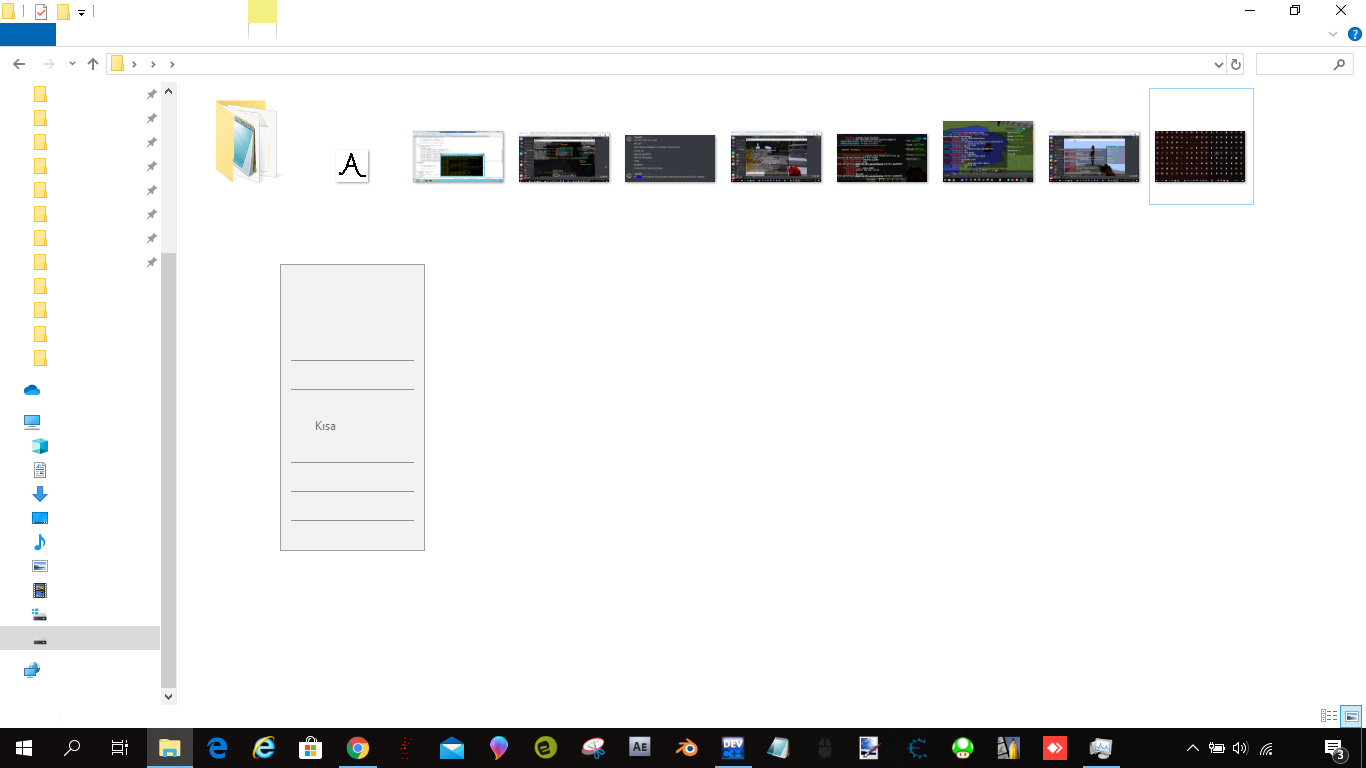Open the Windows Start menu
The width and height of the screenshot is (1366, 768).
24,748
